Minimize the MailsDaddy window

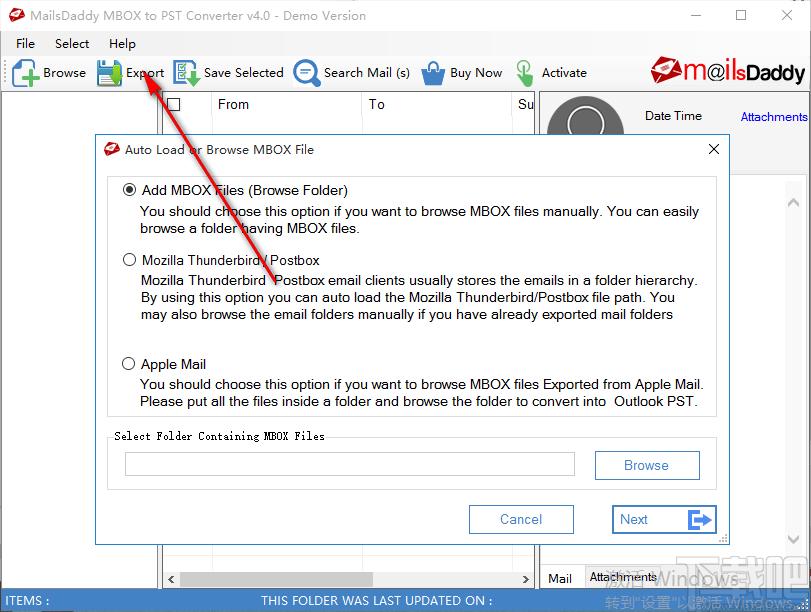[x=696, y=16]
